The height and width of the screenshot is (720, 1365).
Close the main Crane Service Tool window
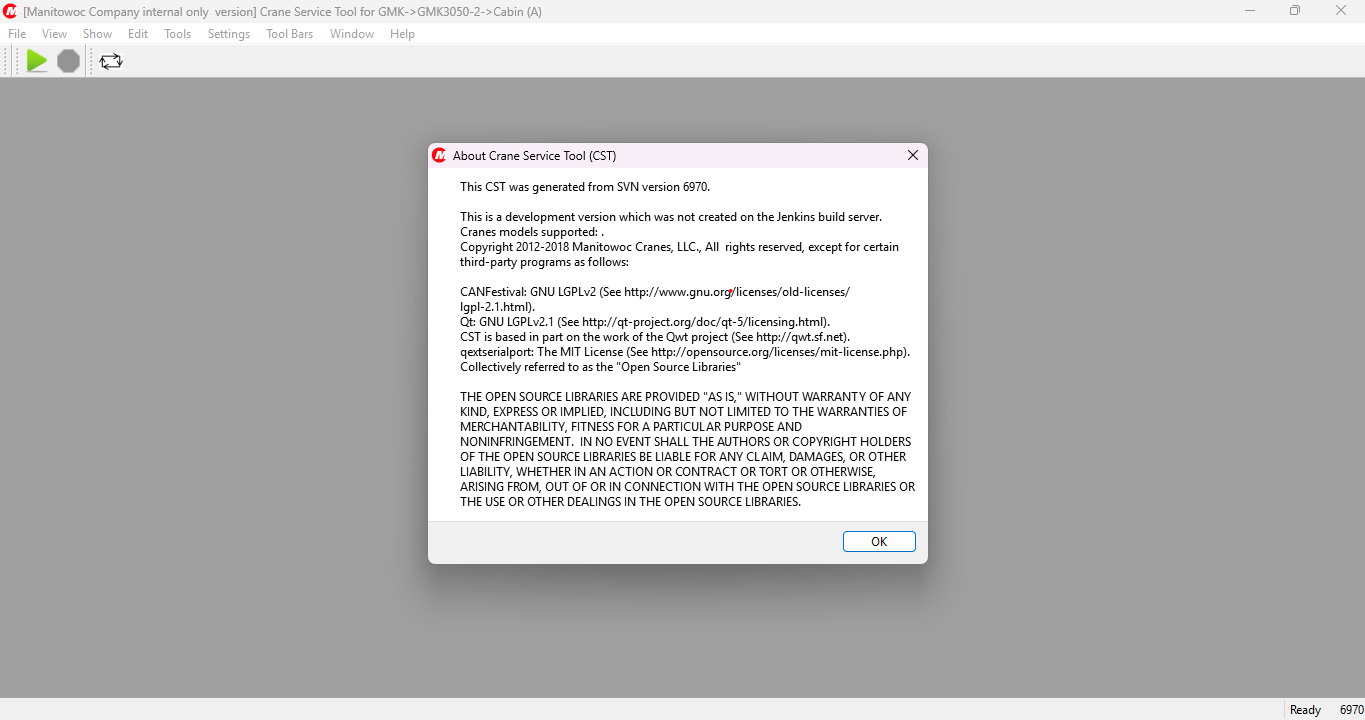pyautogui.click(x=1341, y=11)
